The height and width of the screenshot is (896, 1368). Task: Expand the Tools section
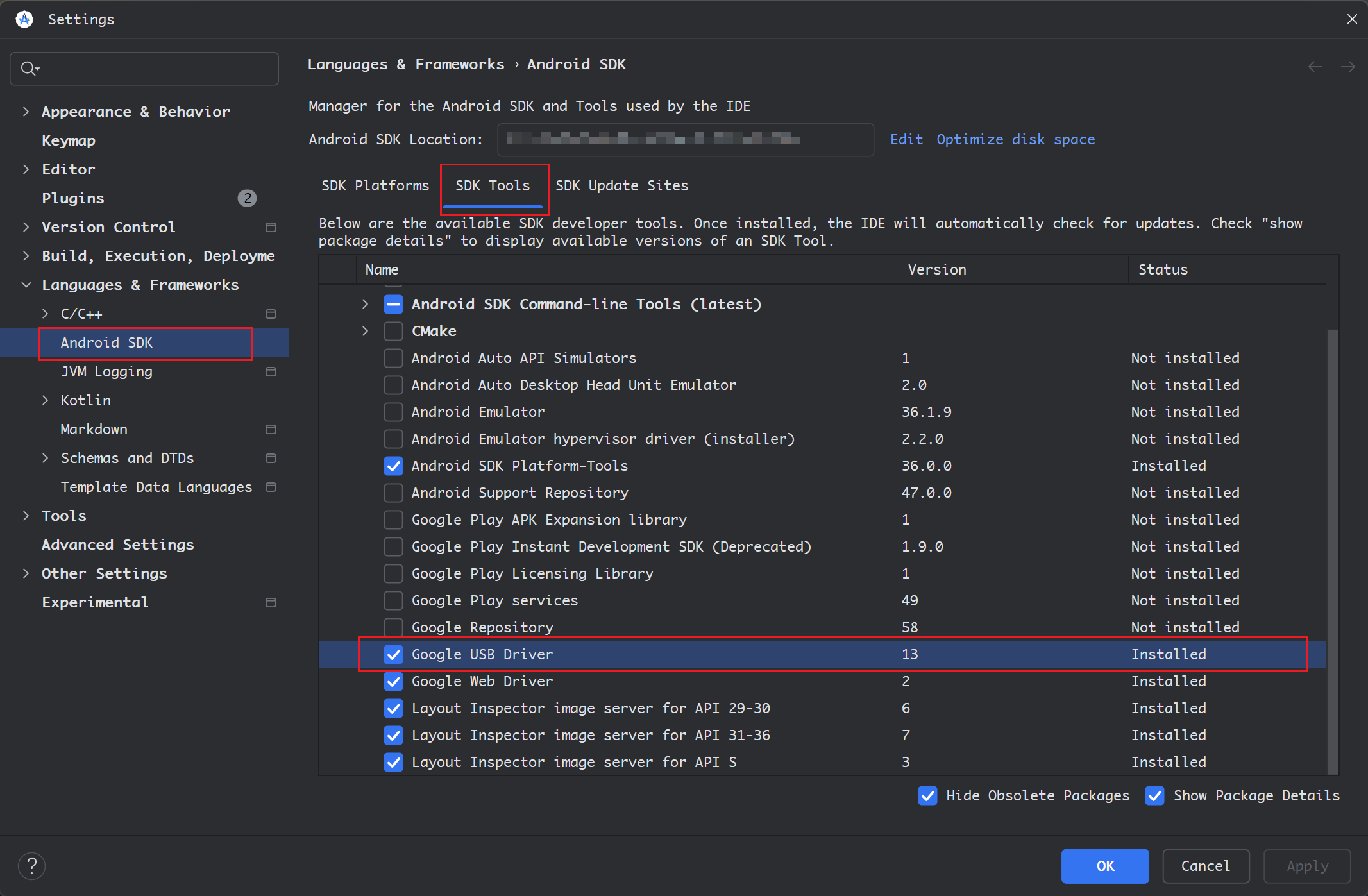coord(26,516)
